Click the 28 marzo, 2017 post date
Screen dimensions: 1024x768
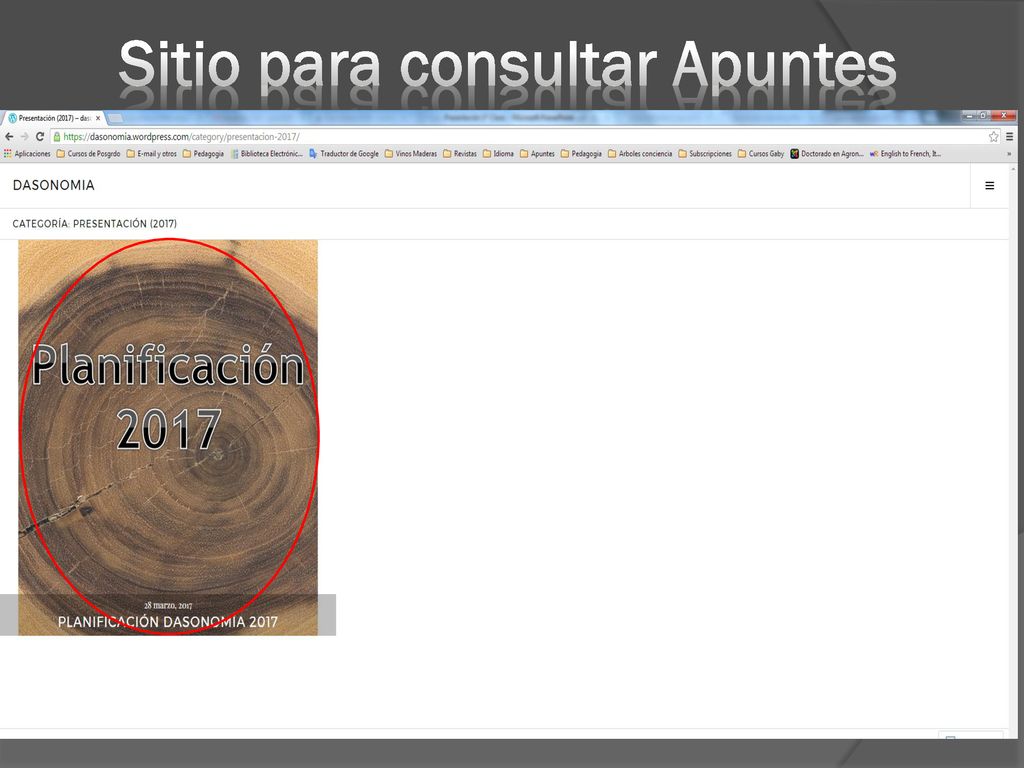(168, 605)
